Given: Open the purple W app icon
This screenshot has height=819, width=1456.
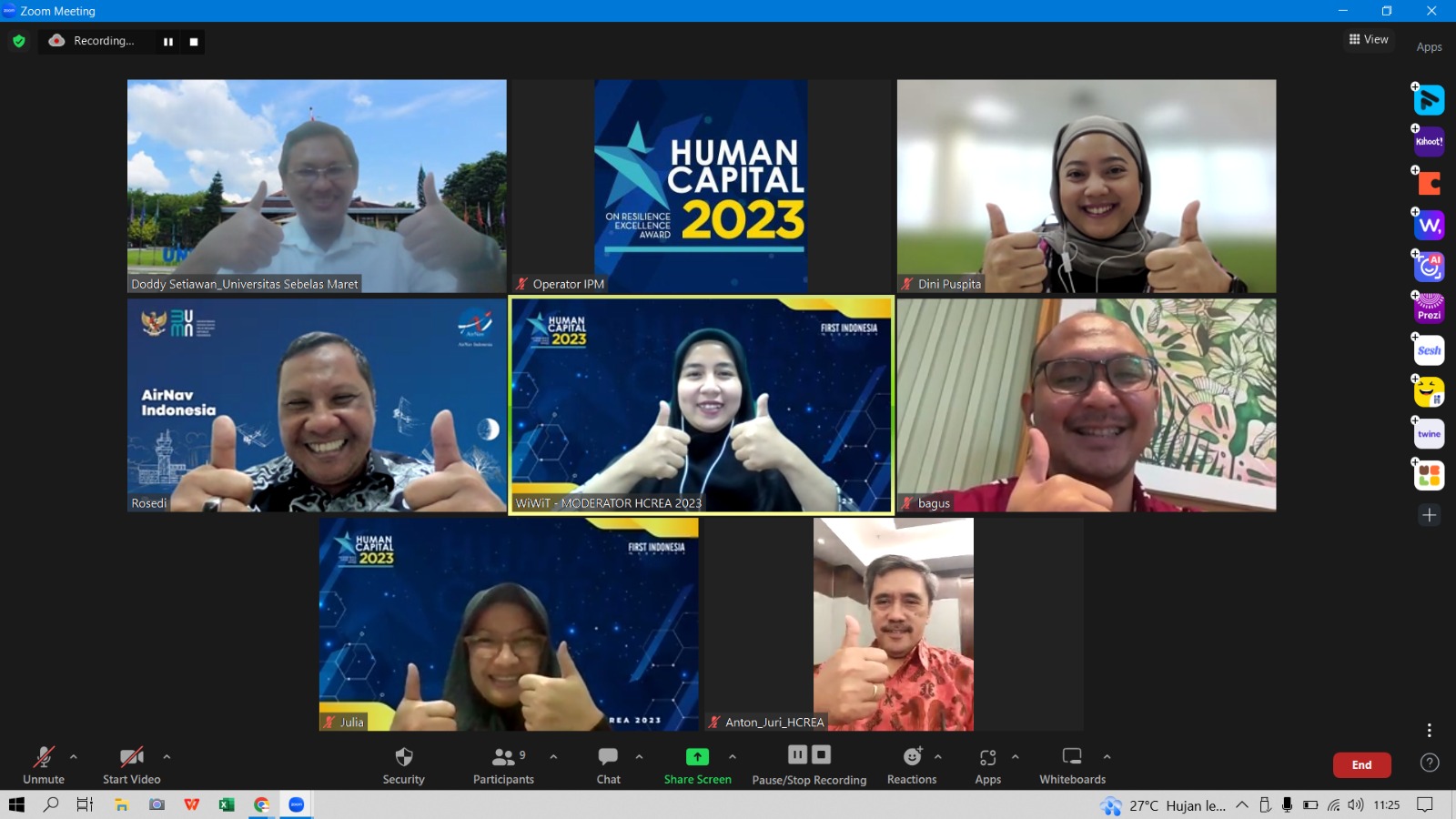Looking at the screenshot, I should click(1429, 225).
